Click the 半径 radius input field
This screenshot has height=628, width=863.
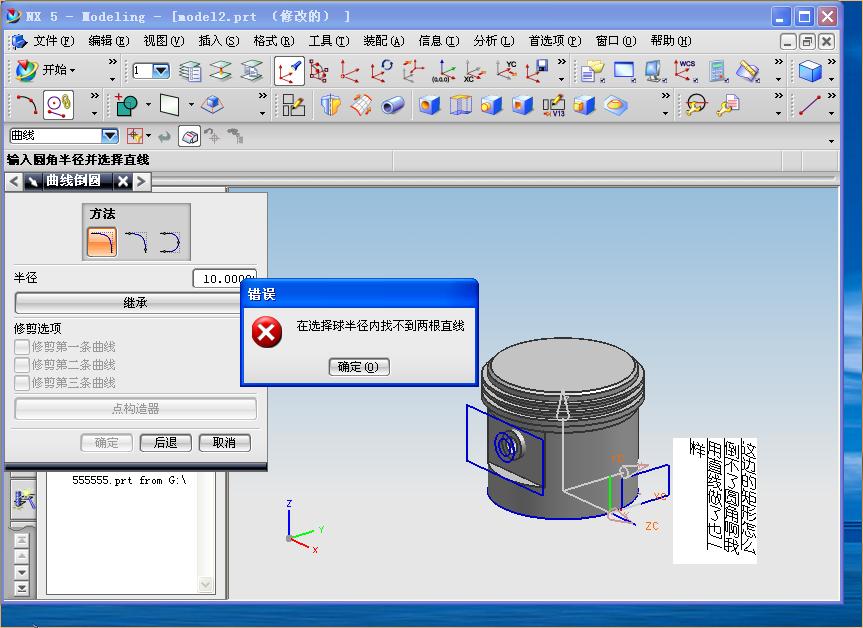tap(225, 278)
